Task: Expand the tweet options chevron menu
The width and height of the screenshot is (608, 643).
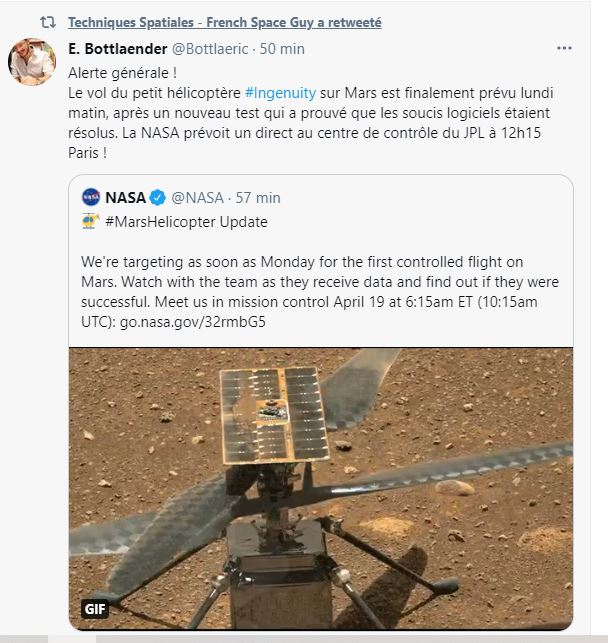Action: [563, 49]
